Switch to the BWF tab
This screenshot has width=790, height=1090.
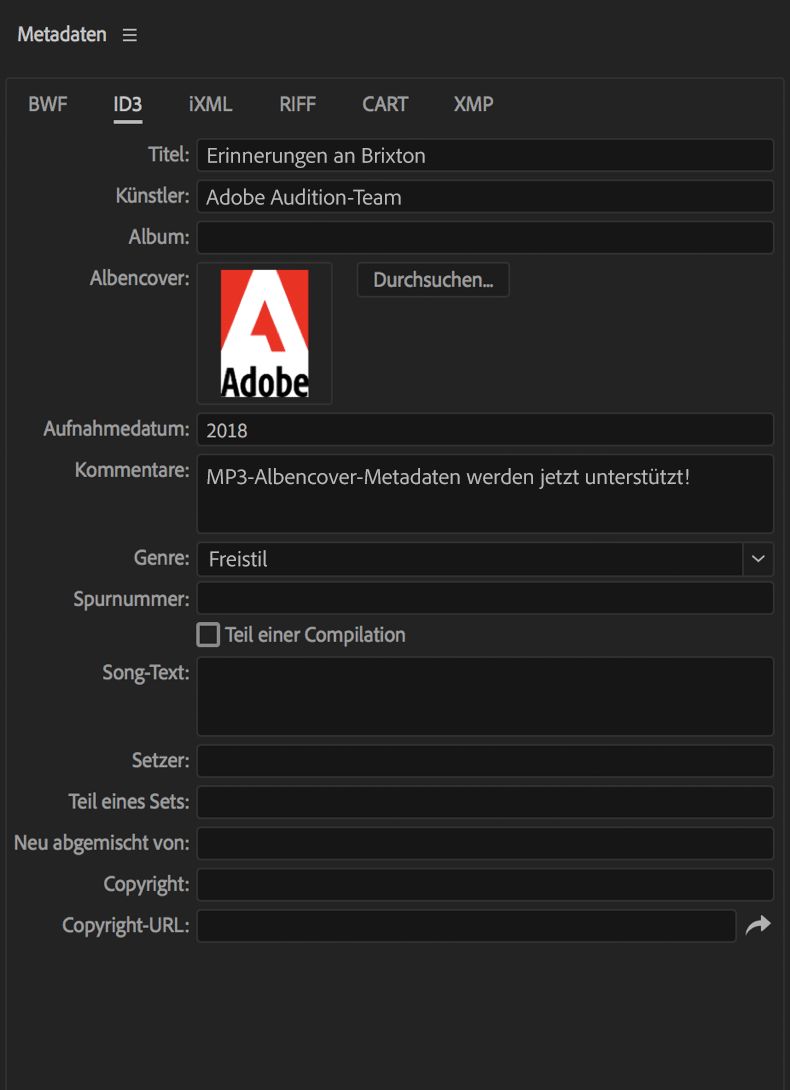[48, 104]
